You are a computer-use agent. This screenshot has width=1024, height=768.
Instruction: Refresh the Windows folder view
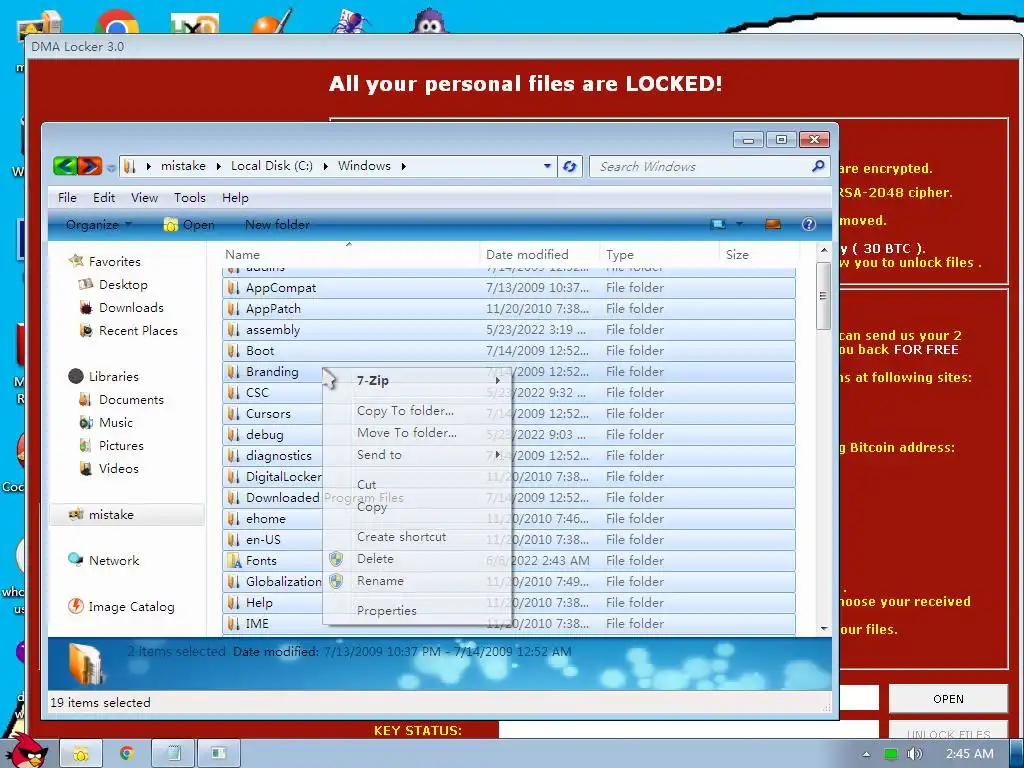[x=569, y=167]
